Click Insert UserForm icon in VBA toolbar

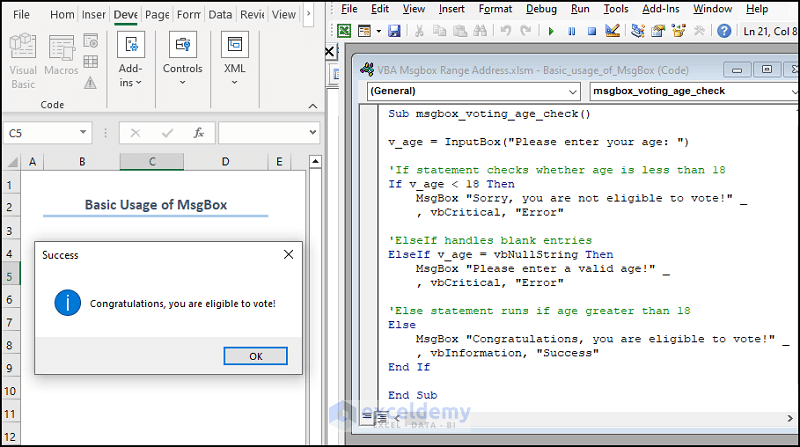click(364, 31)
